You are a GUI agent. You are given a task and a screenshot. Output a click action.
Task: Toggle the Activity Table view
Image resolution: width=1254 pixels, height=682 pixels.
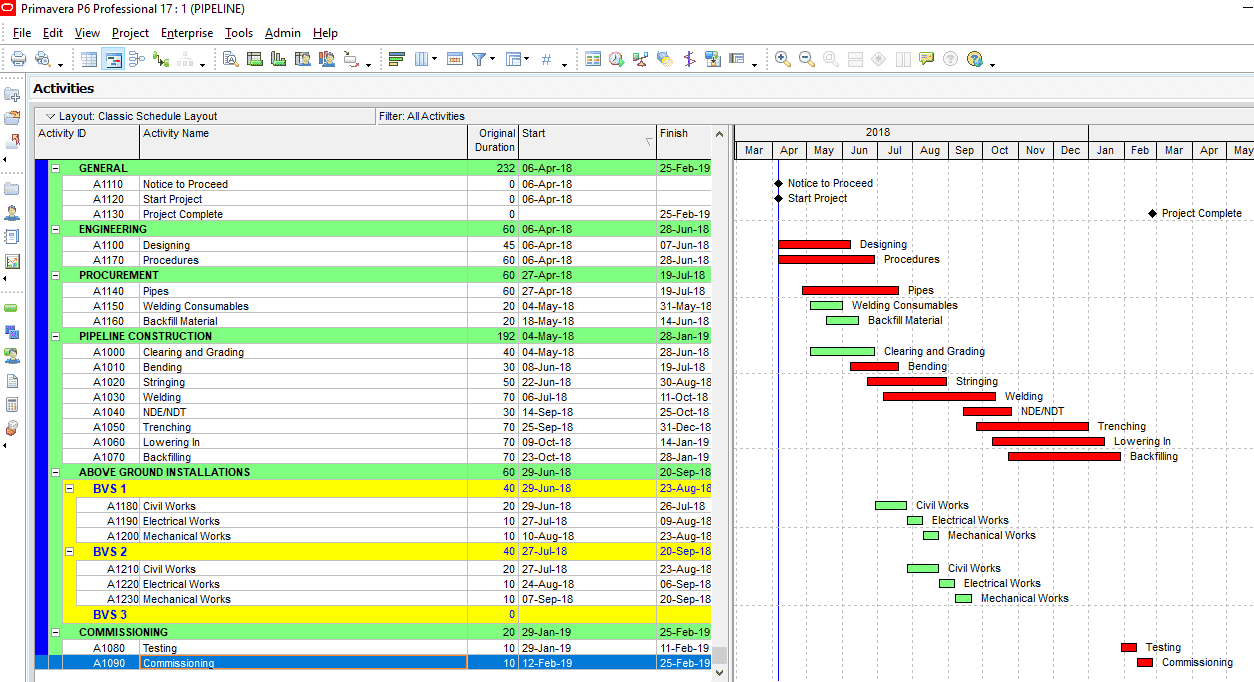(x=89, y=59)
